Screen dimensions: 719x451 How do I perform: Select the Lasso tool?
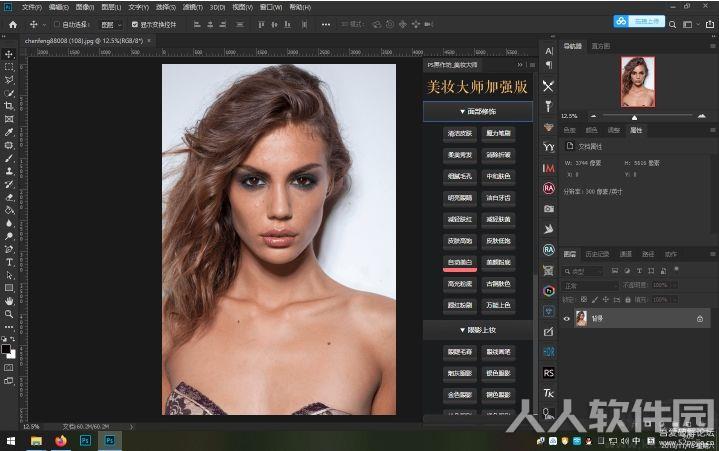9,80
